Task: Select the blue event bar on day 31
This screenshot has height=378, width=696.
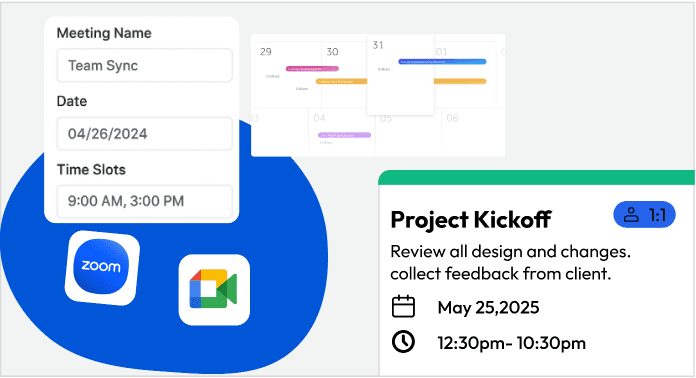Action: click(x=442, y=62)
